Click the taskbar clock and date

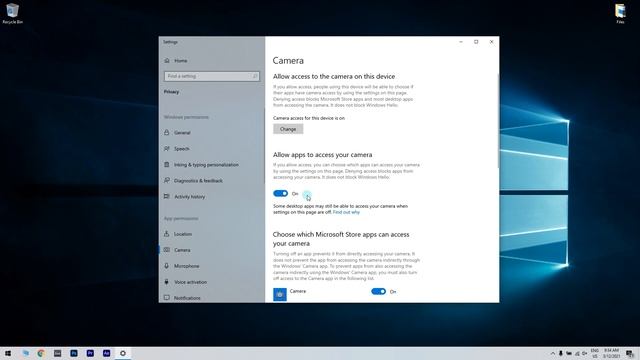click(x=611, y=353)
